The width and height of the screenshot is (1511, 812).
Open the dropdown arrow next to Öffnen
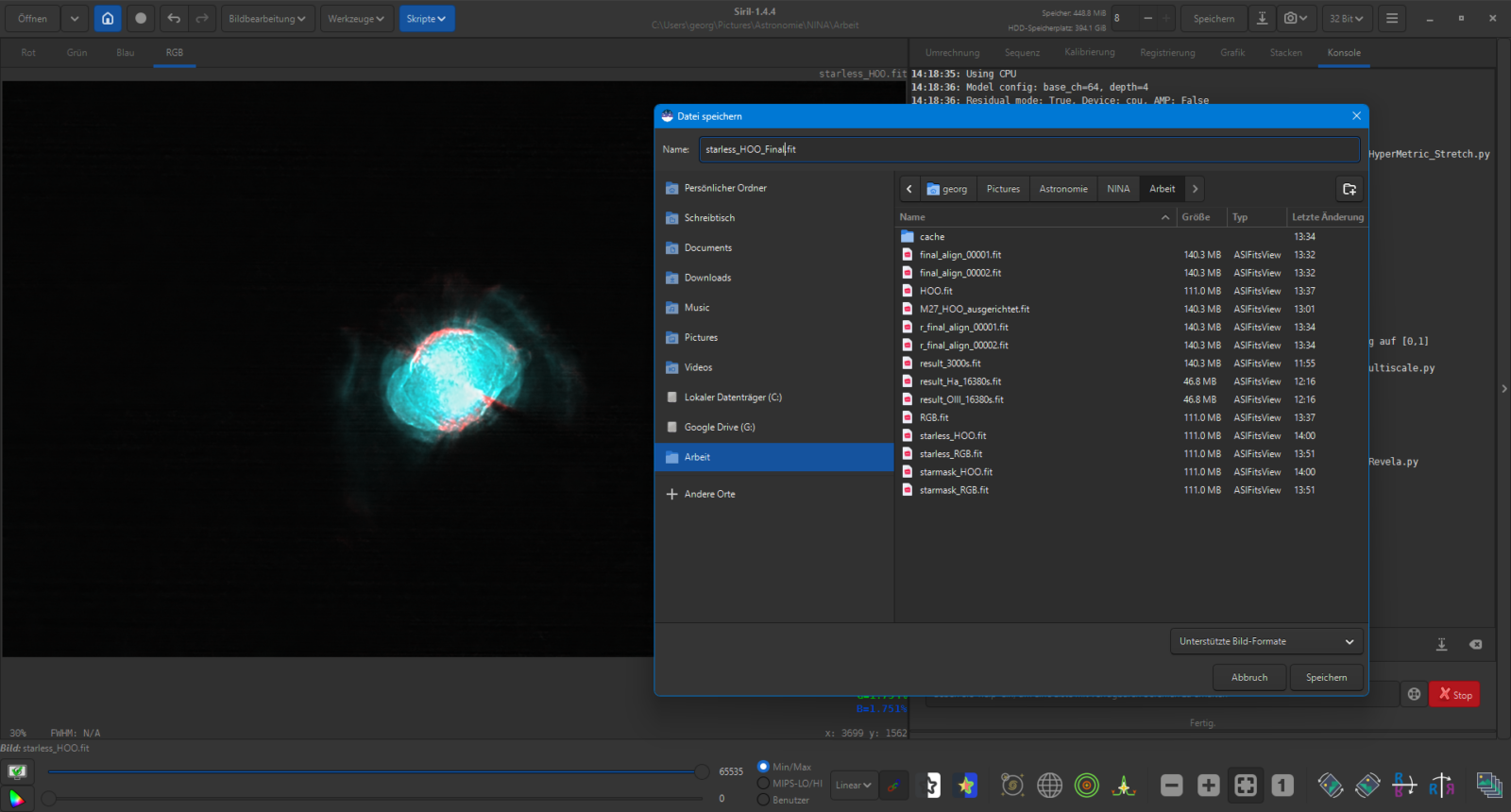(x=75, y=18)
